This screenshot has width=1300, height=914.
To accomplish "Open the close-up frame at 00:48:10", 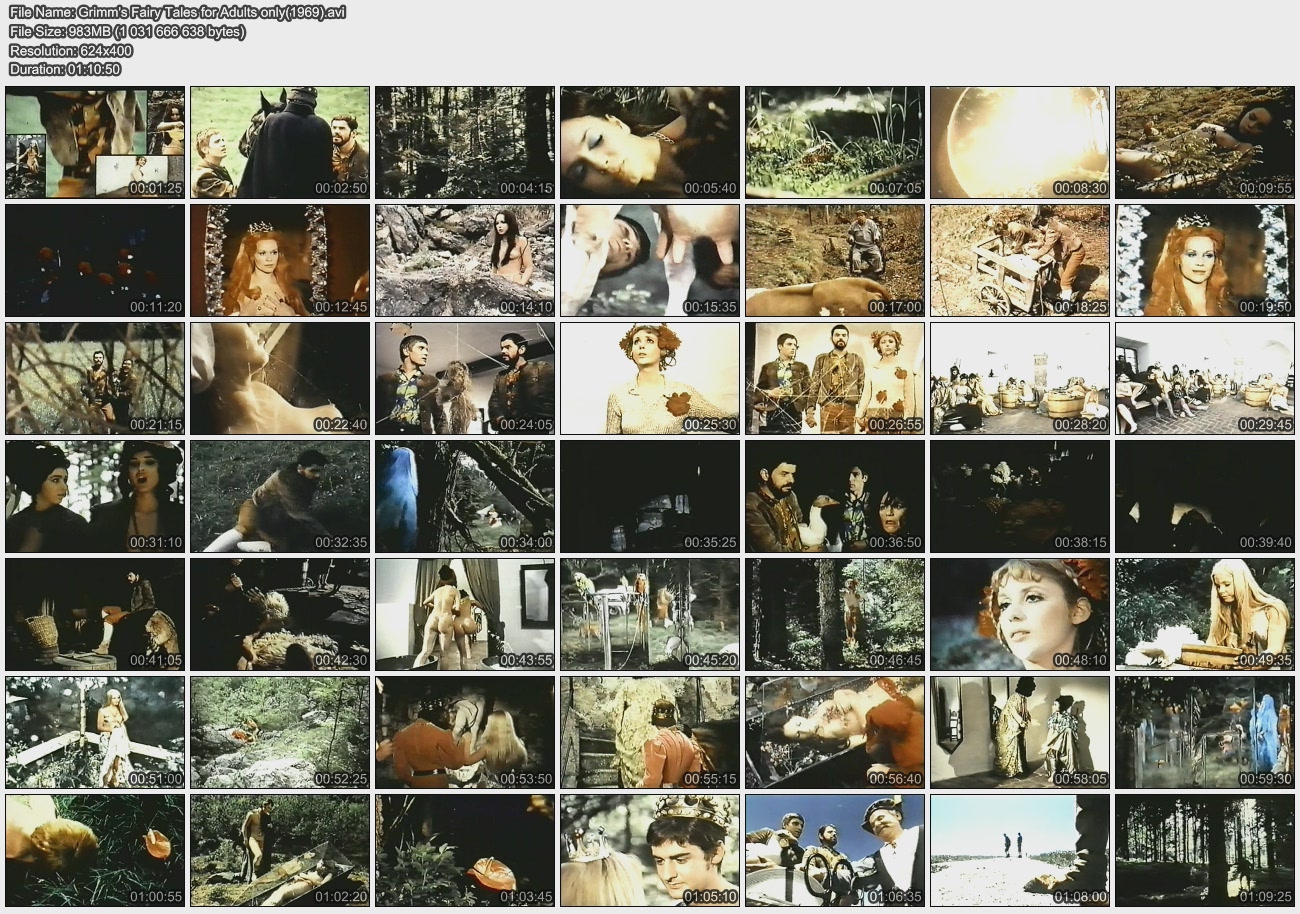I will [1019, 614].
